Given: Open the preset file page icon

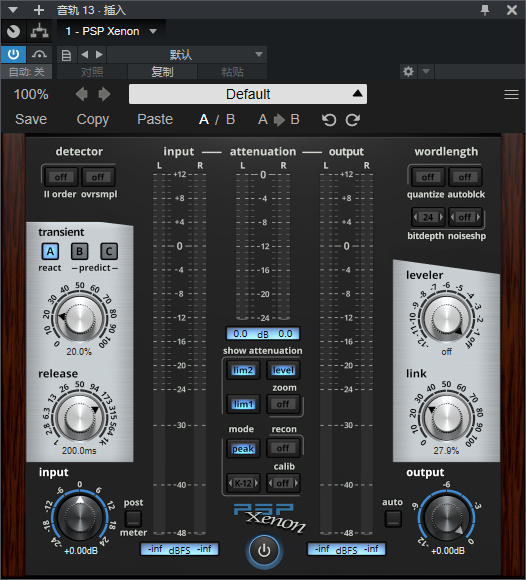Looking at the screenshot, I should [x=66, y=55].
